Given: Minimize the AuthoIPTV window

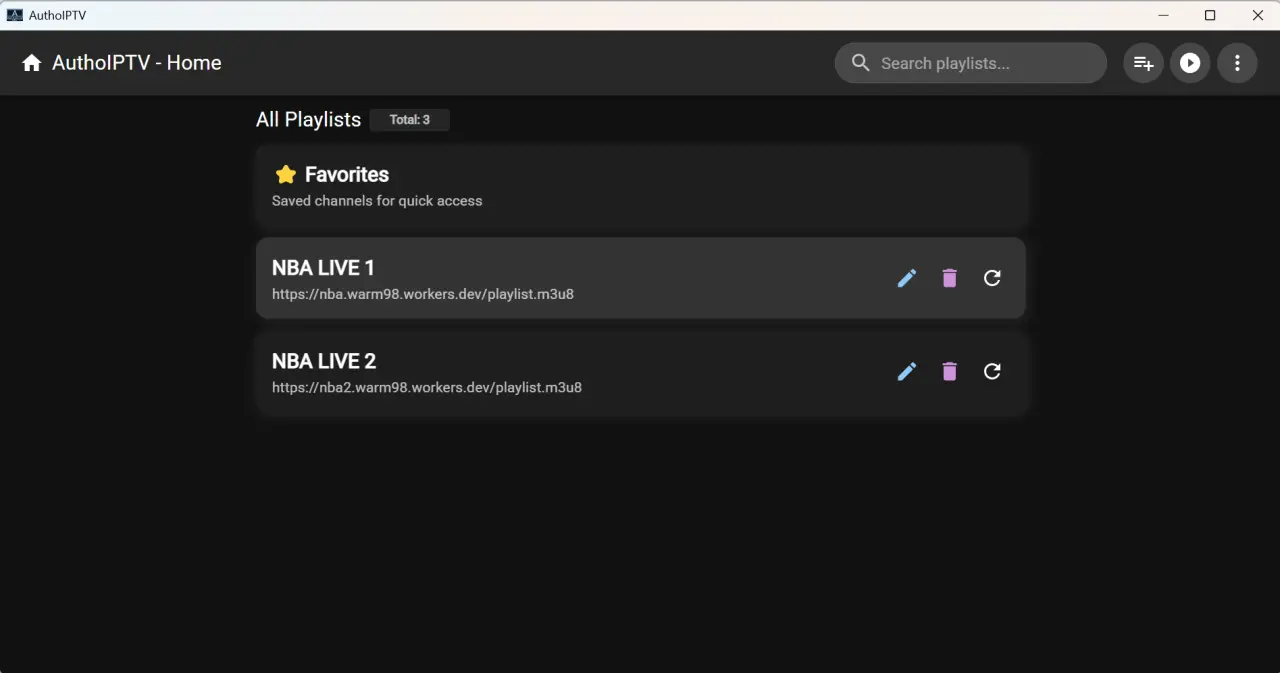Looking at the screenshot, I should click(x=1163, y=15).
